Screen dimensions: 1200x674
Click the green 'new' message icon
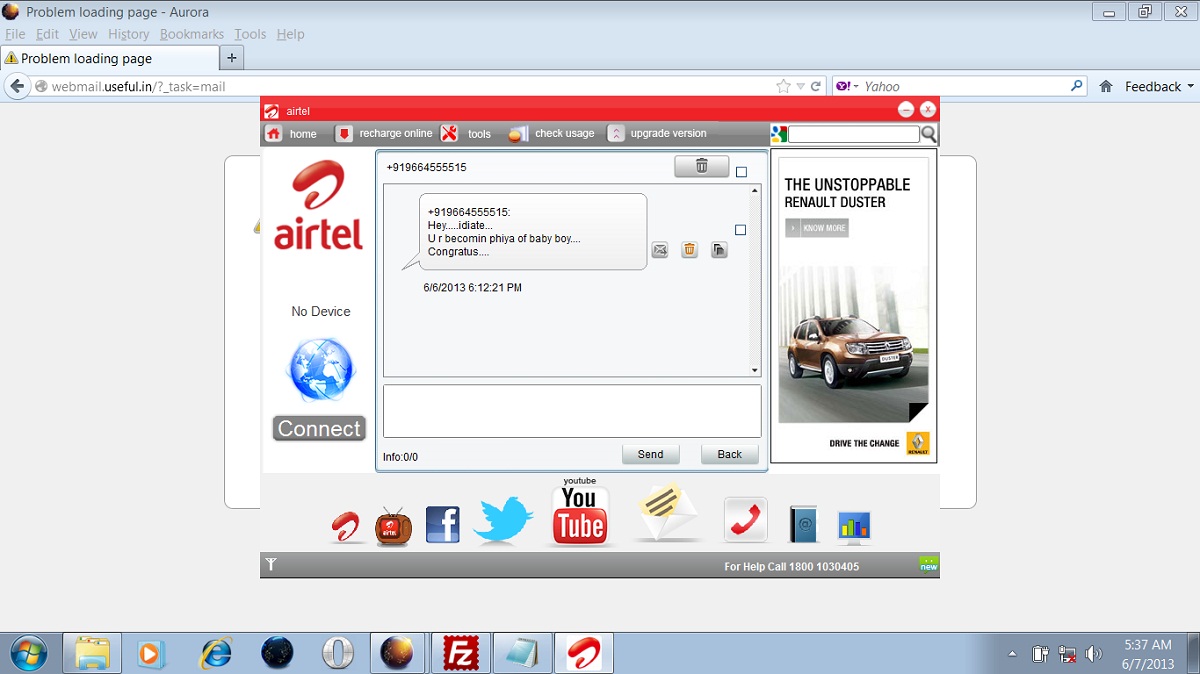[x=929, y=565]
